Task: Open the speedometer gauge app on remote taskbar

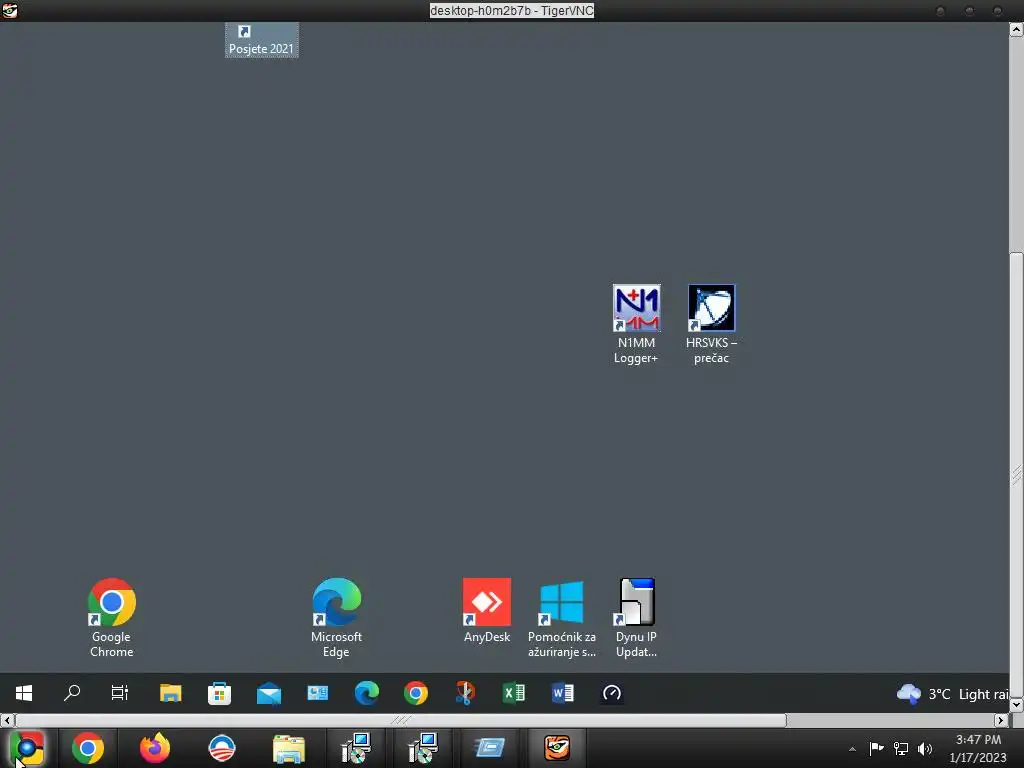Action: 612,693
